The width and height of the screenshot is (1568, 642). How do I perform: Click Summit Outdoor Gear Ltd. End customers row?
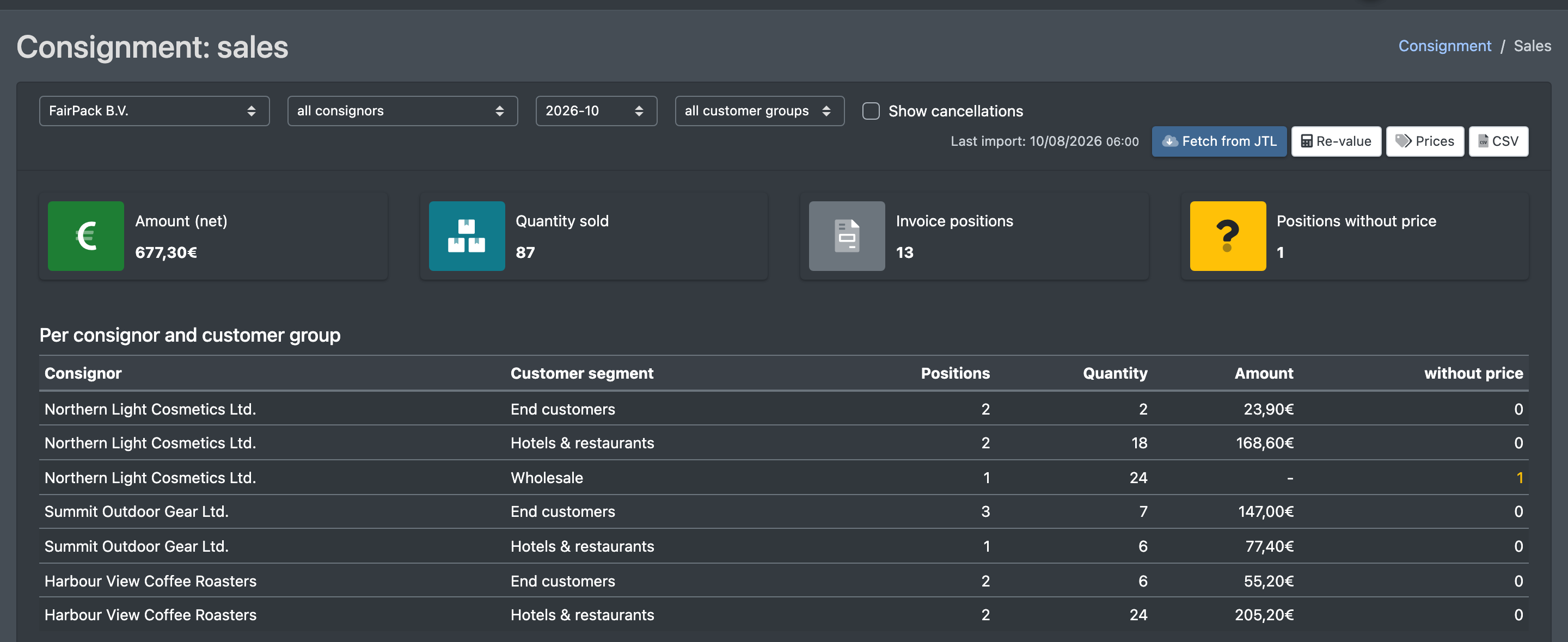click(x=784, y=512)
